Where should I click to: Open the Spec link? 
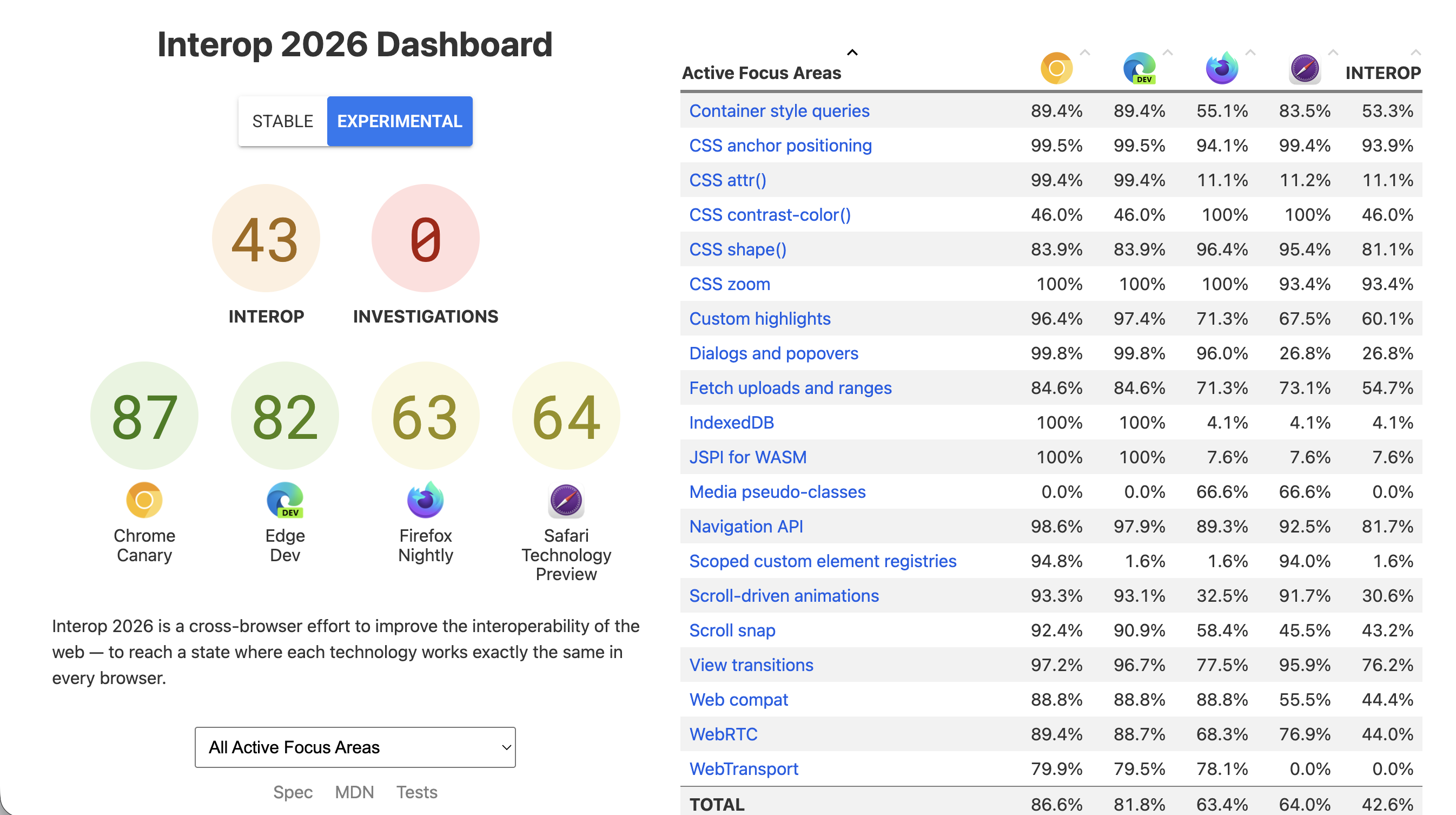click(x=293, y=792)
